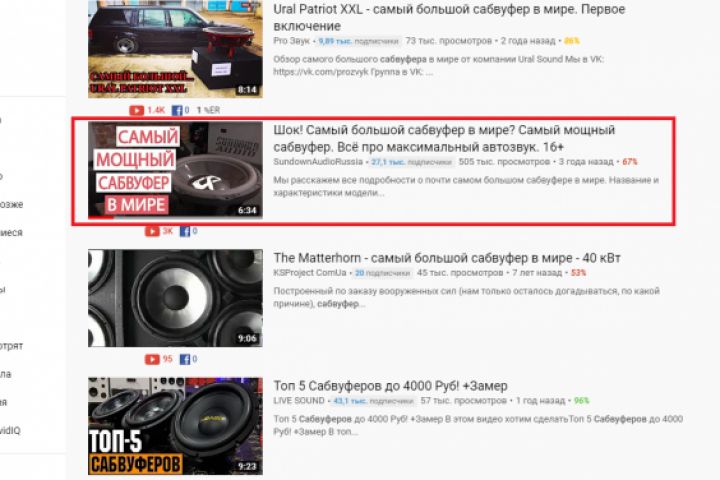The width and height of the screenshot is (720, 480).
Task: Click 27,1 тыс. подписчики badge
Action: [411, 162]
